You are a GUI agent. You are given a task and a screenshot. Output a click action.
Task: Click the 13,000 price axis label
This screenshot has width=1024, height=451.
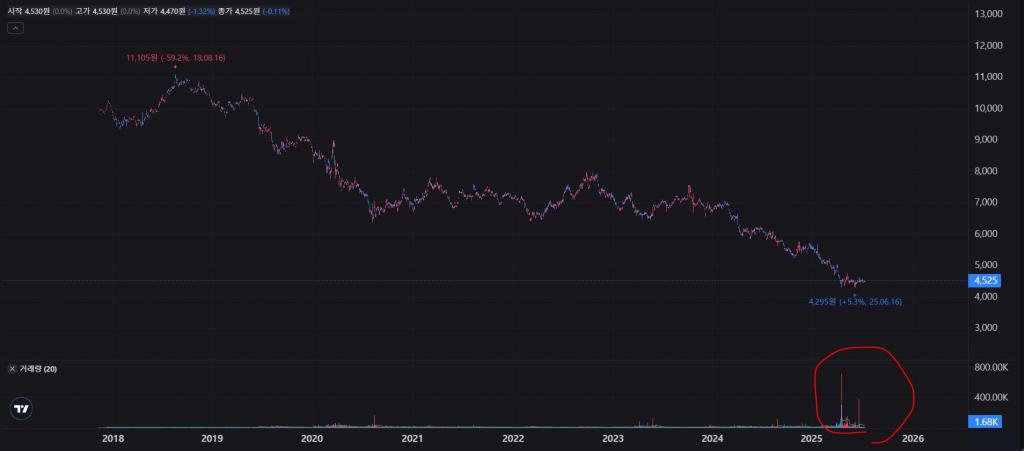coord(988,14)
